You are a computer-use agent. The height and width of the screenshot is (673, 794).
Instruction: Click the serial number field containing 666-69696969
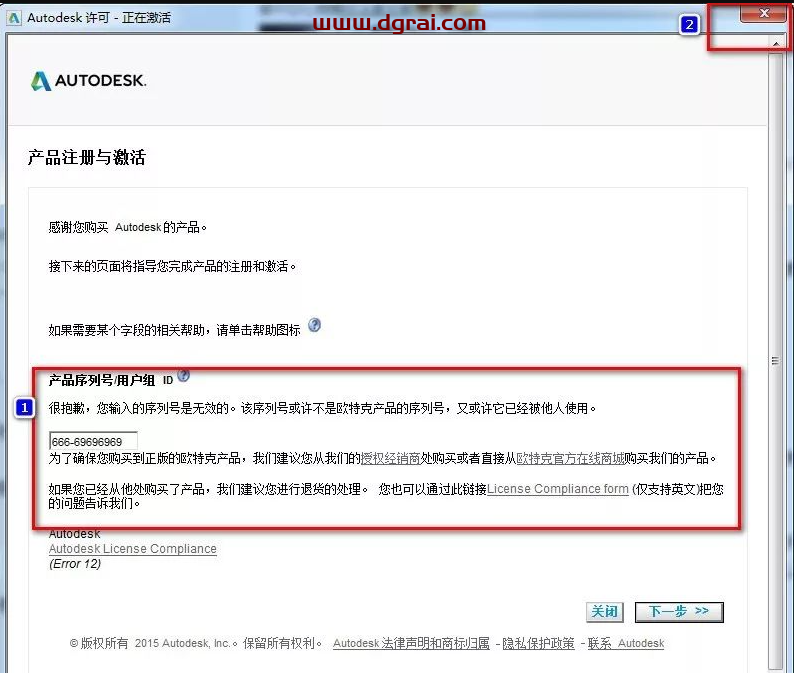[x=93, y=441]
